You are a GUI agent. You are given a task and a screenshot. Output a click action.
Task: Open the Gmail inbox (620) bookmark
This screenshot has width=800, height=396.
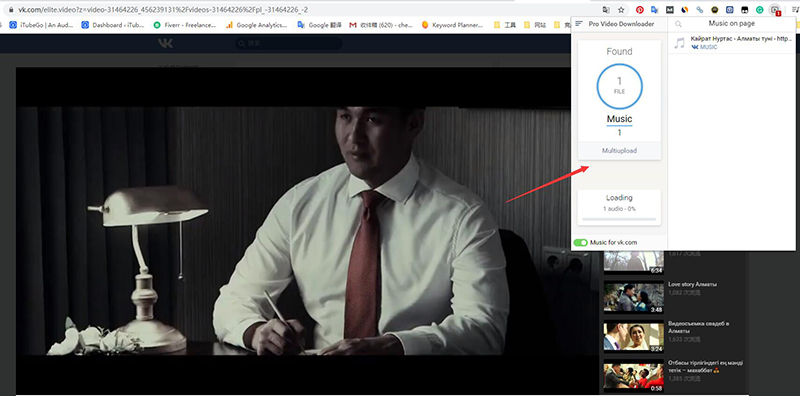click(381, 24)
